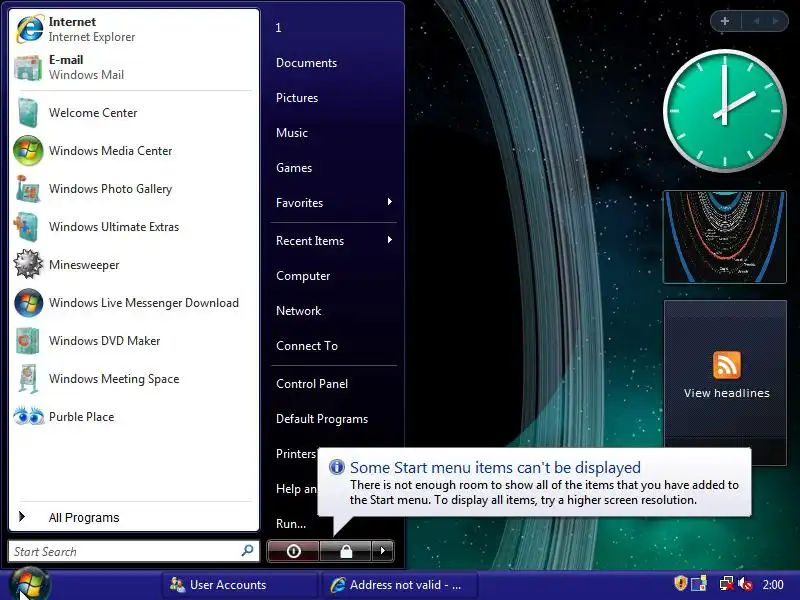Click the security shield tray icon

click(681, 583)
